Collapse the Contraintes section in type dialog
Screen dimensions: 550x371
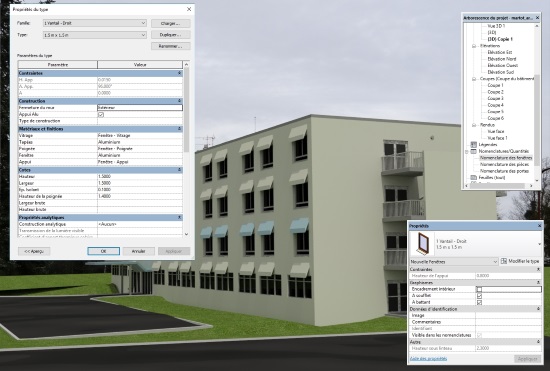point(179,73)
